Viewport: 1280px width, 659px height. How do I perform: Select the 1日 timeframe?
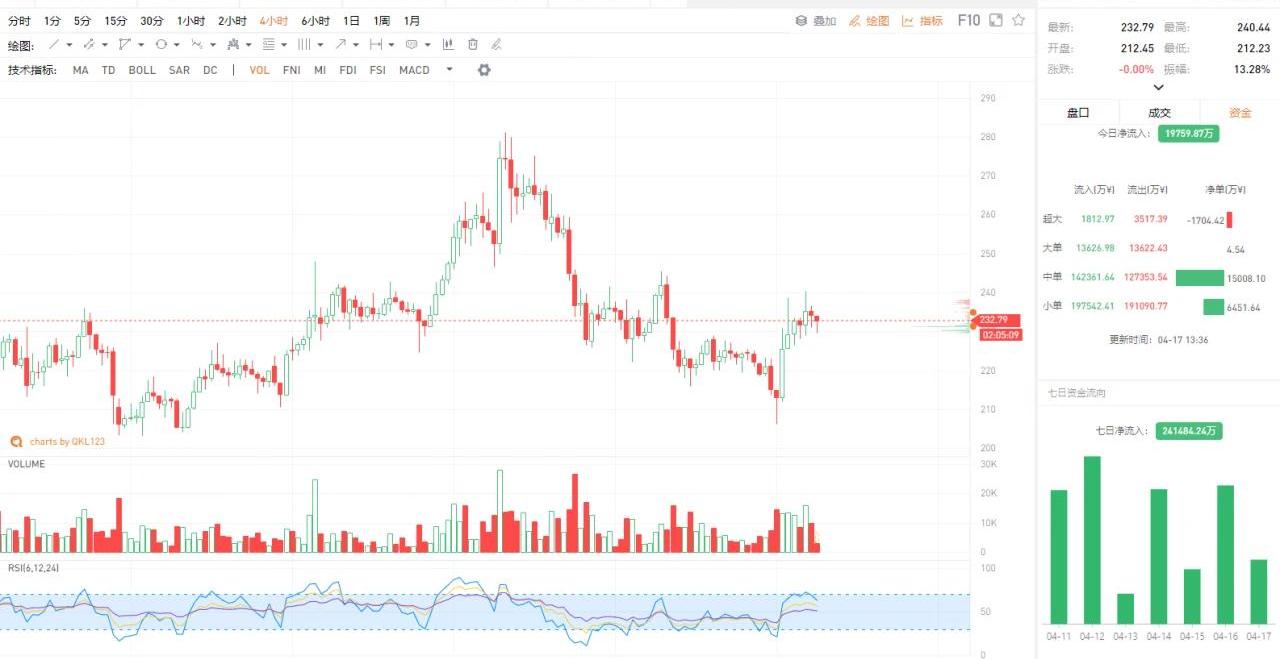(351, 21)
